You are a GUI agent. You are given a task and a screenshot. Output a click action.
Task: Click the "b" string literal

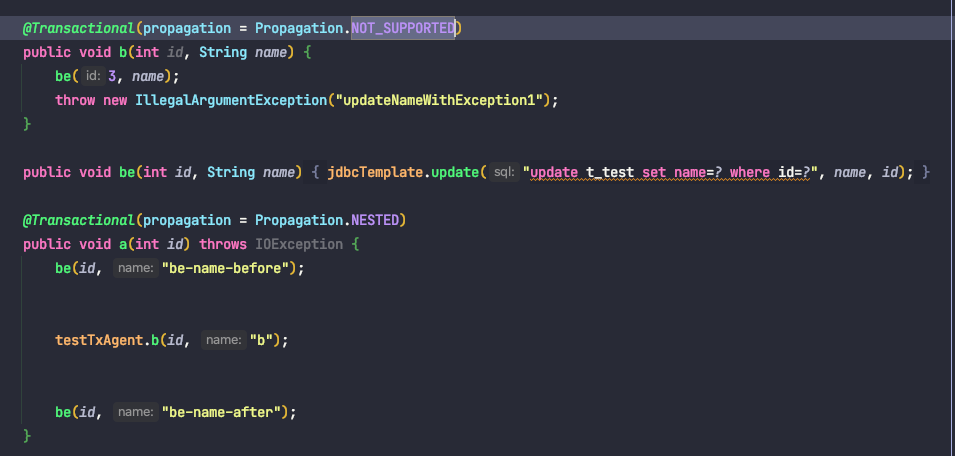[x=261, y=340]
